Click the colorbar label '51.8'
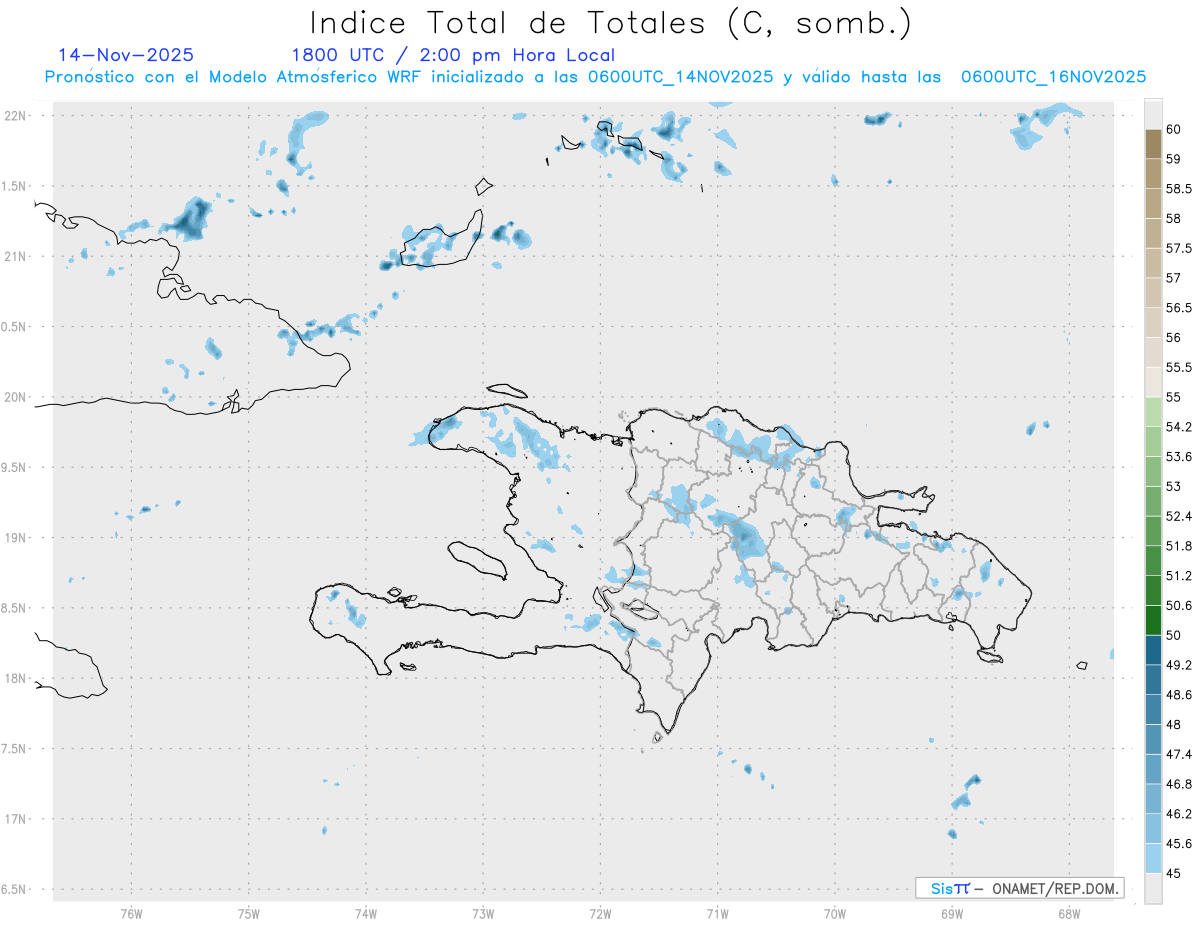 (1179, 546)
